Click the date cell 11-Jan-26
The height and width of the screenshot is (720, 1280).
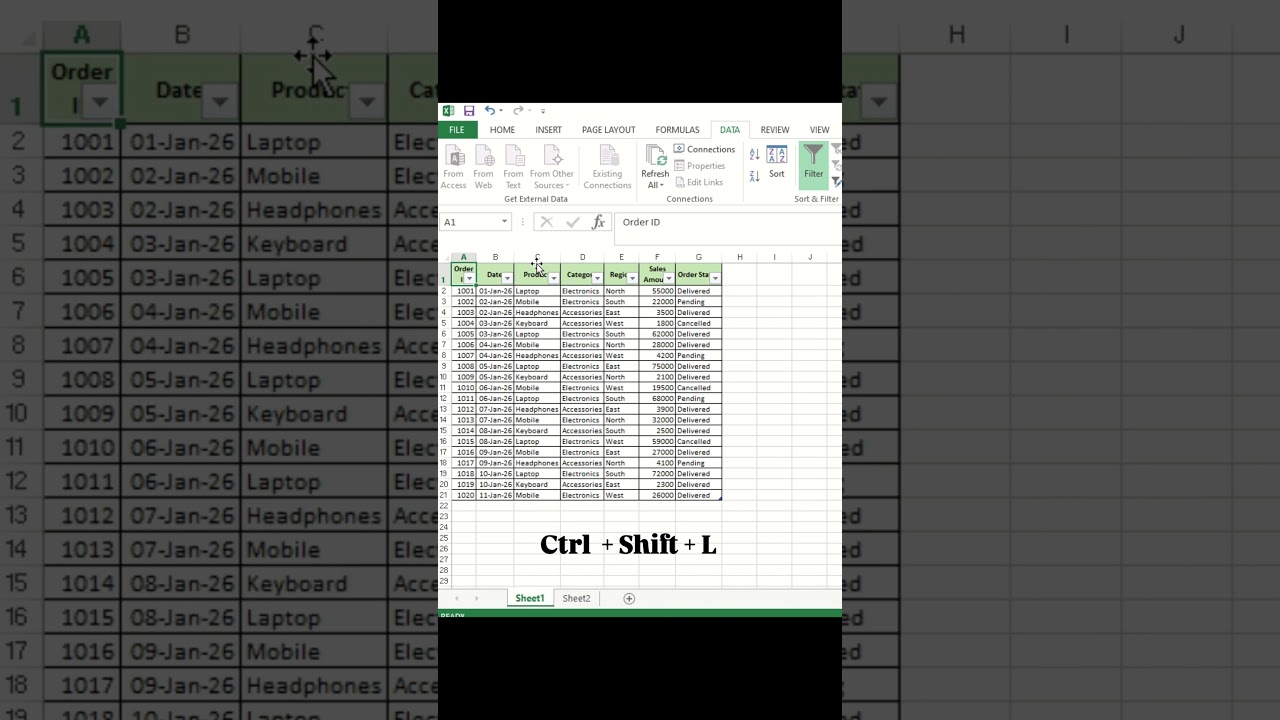click(495, 495)
